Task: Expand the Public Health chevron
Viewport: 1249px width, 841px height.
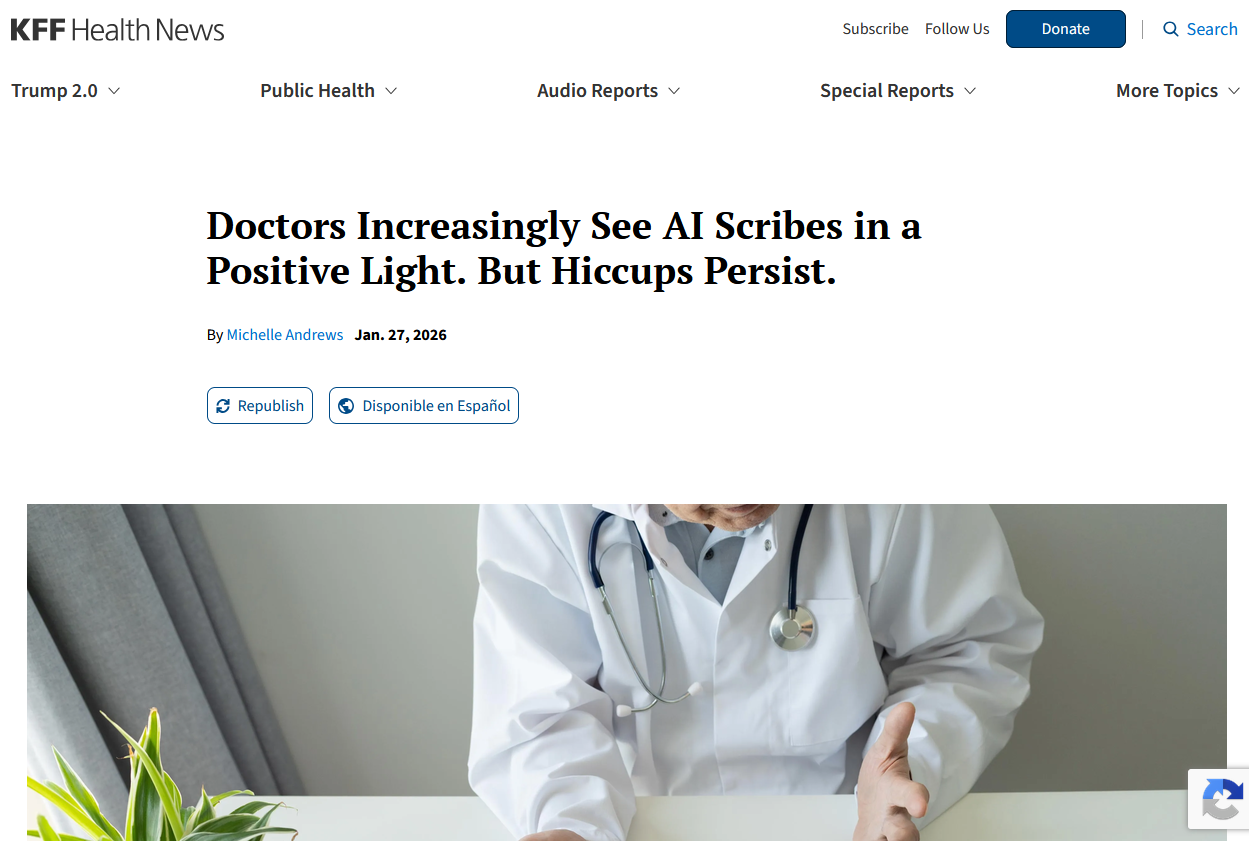Action: click(x=391, y=91)
